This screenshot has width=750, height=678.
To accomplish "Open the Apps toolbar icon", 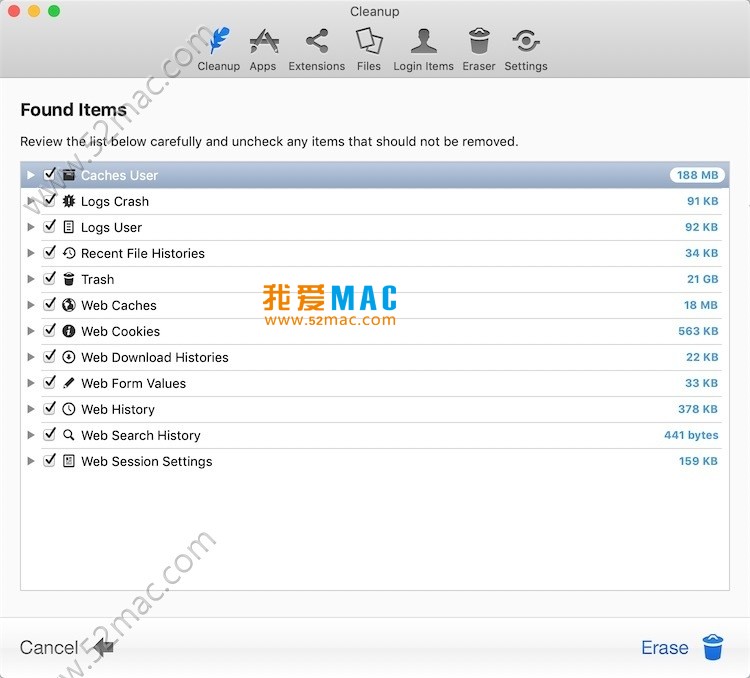I will [x=264, y=42].
